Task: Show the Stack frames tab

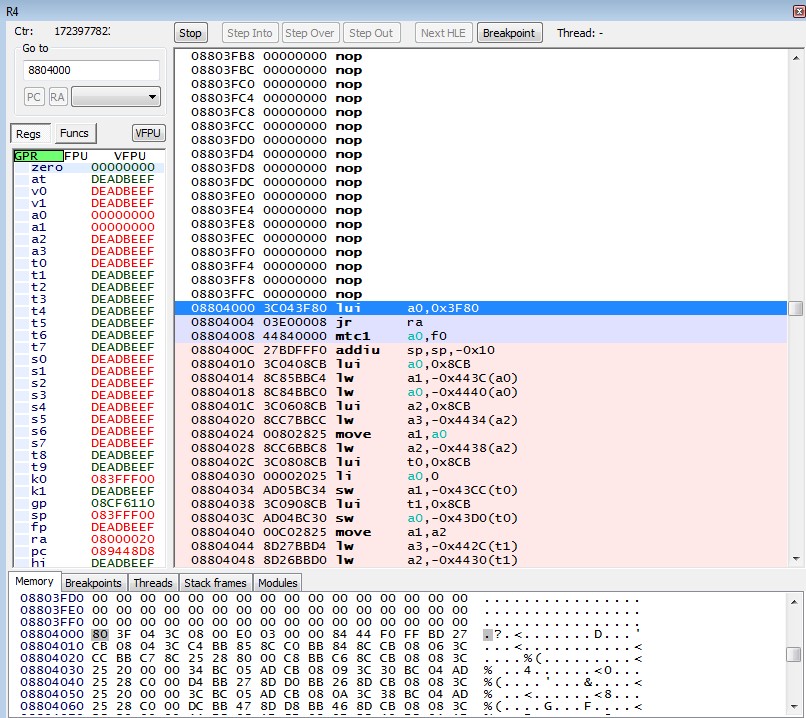Action: [x=215, y=583]
